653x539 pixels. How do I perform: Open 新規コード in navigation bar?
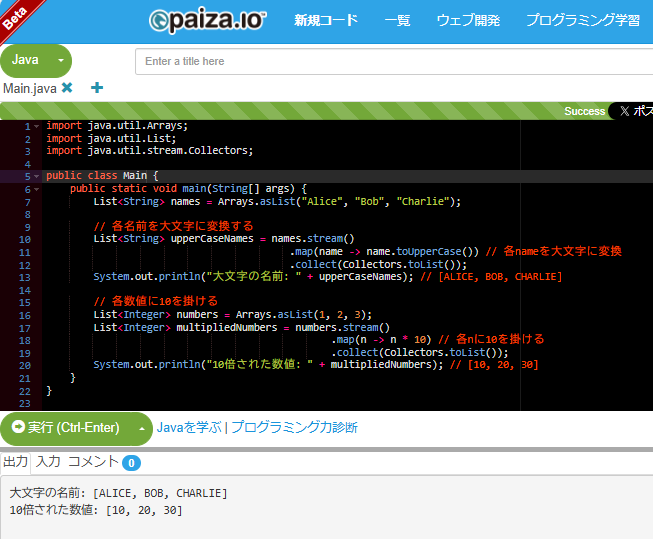(325, 20)
